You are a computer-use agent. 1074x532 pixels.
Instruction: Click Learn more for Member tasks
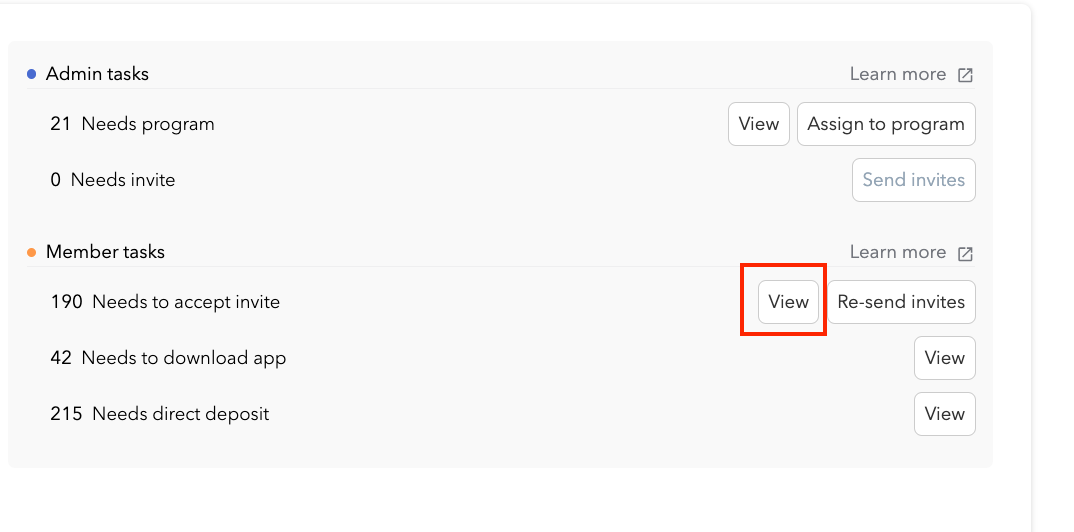[897, 252]
